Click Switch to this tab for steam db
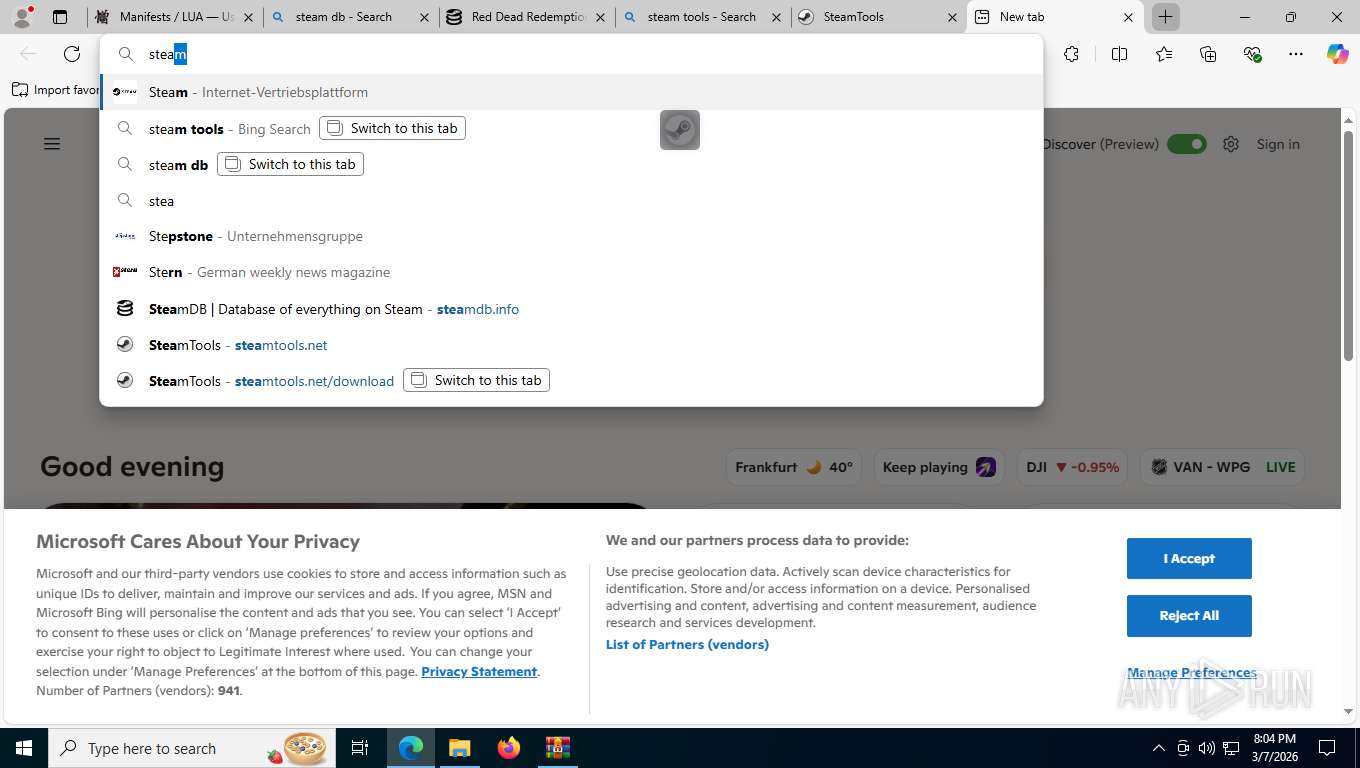The height and width of the screenshot is (768, 1360). pos(290,164)
